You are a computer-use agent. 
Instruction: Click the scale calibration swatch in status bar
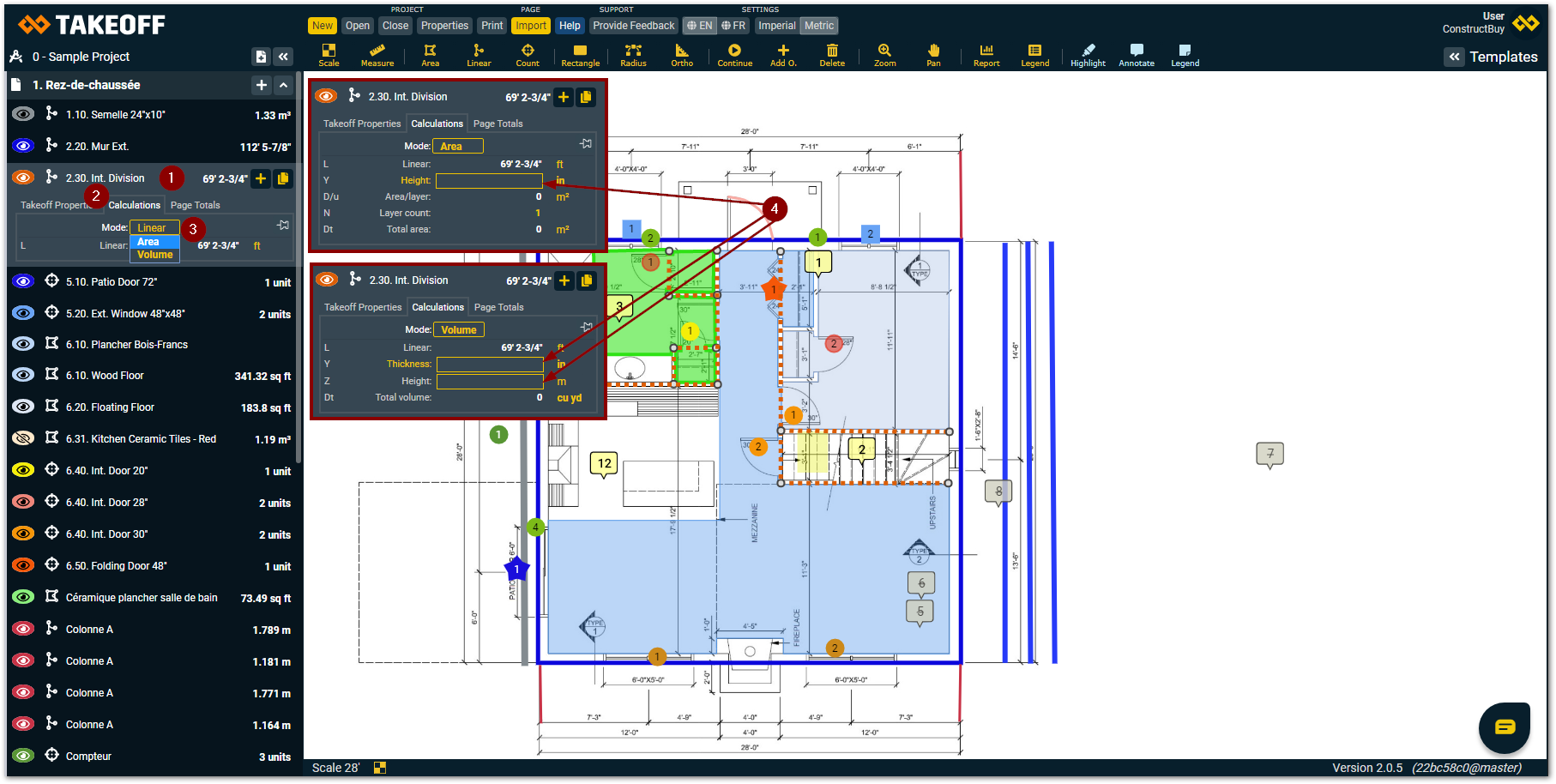380,768
